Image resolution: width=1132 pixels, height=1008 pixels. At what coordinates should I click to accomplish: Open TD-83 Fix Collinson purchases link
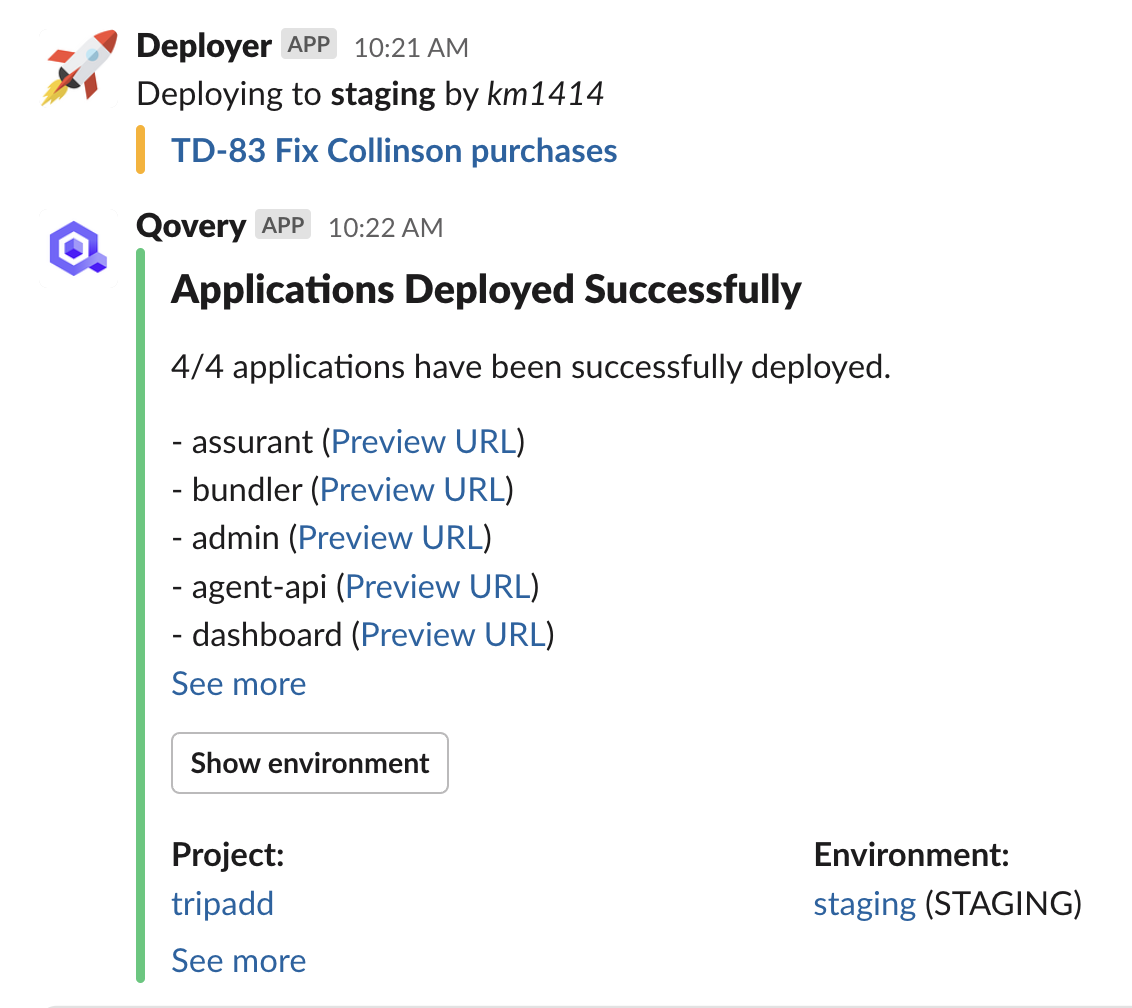(394, 151)
